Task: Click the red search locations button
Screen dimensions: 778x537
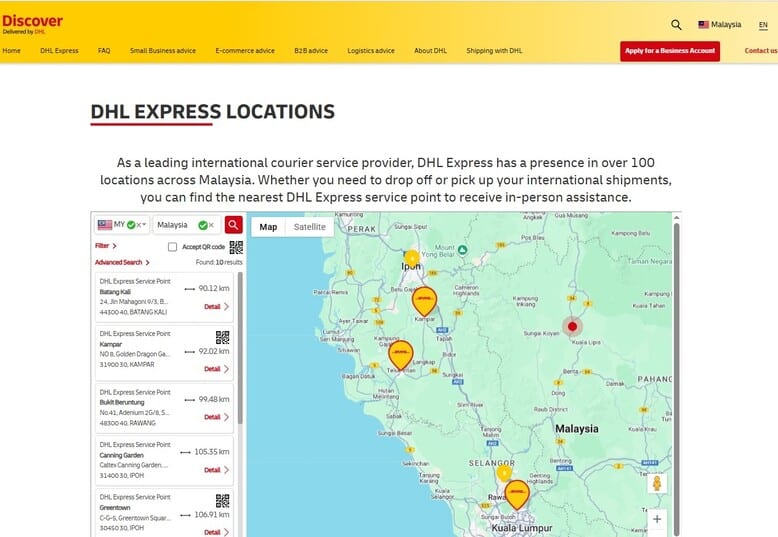Action: (233, 225)
